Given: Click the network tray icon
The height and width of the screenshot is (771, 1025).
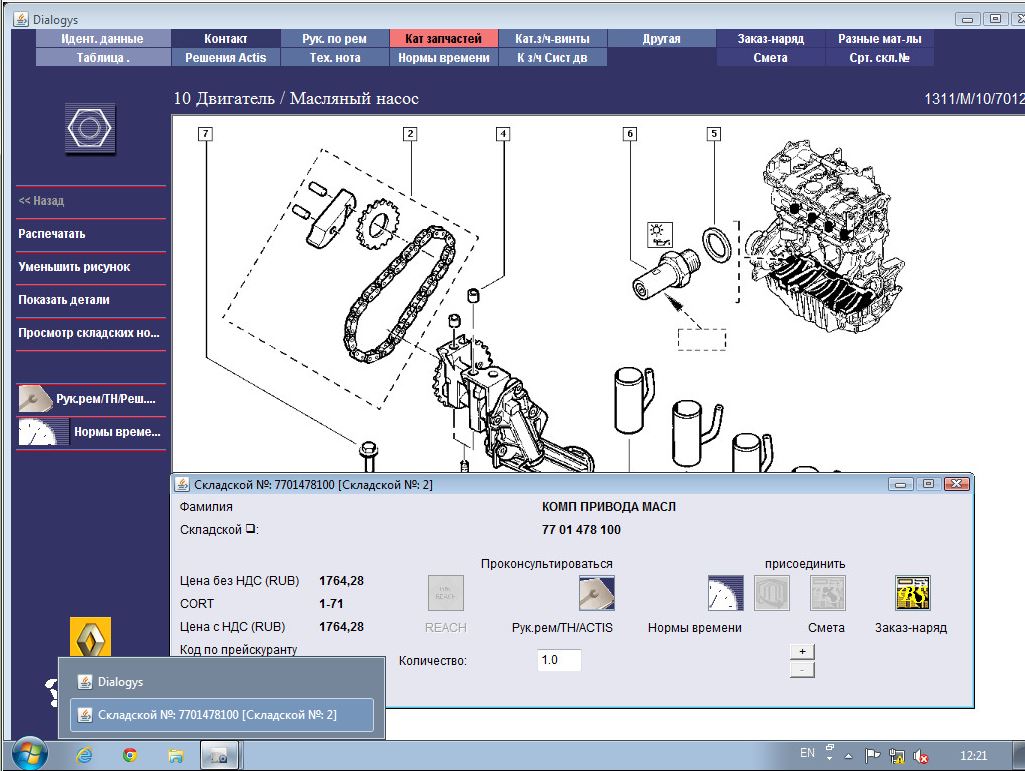Looking at the screenshot, I should click(897, 757).
